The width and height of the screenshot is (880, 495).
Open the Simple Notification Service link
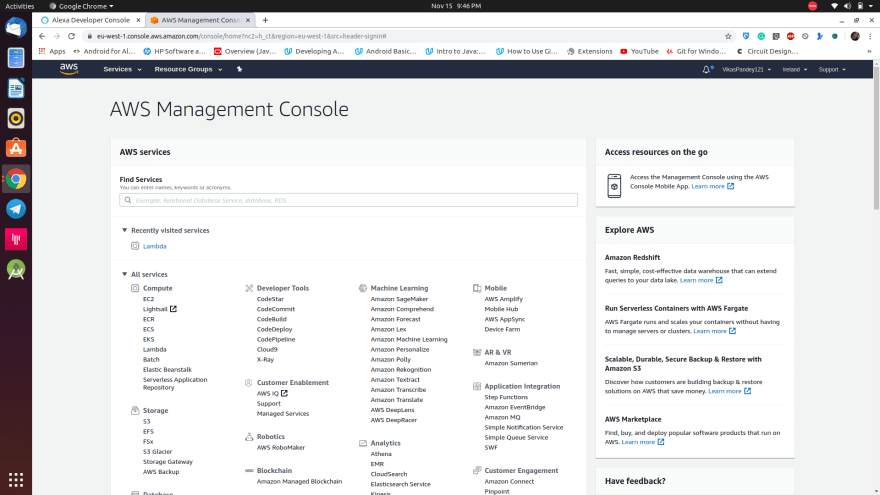coord(524,427)
